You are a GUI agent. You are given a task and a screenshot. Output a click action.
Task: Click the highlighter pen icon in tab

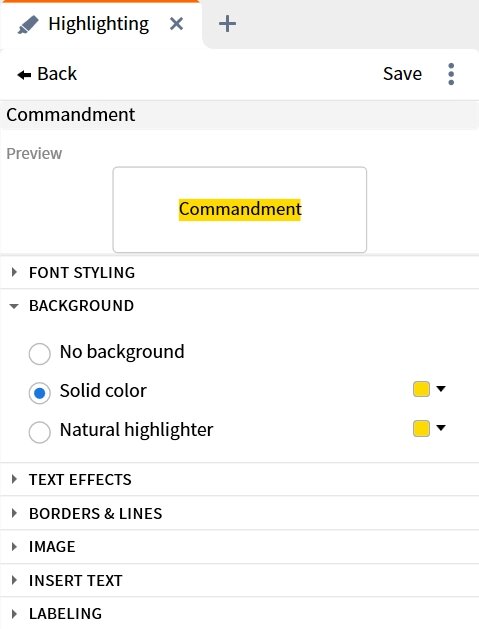(x=28, y=25)
